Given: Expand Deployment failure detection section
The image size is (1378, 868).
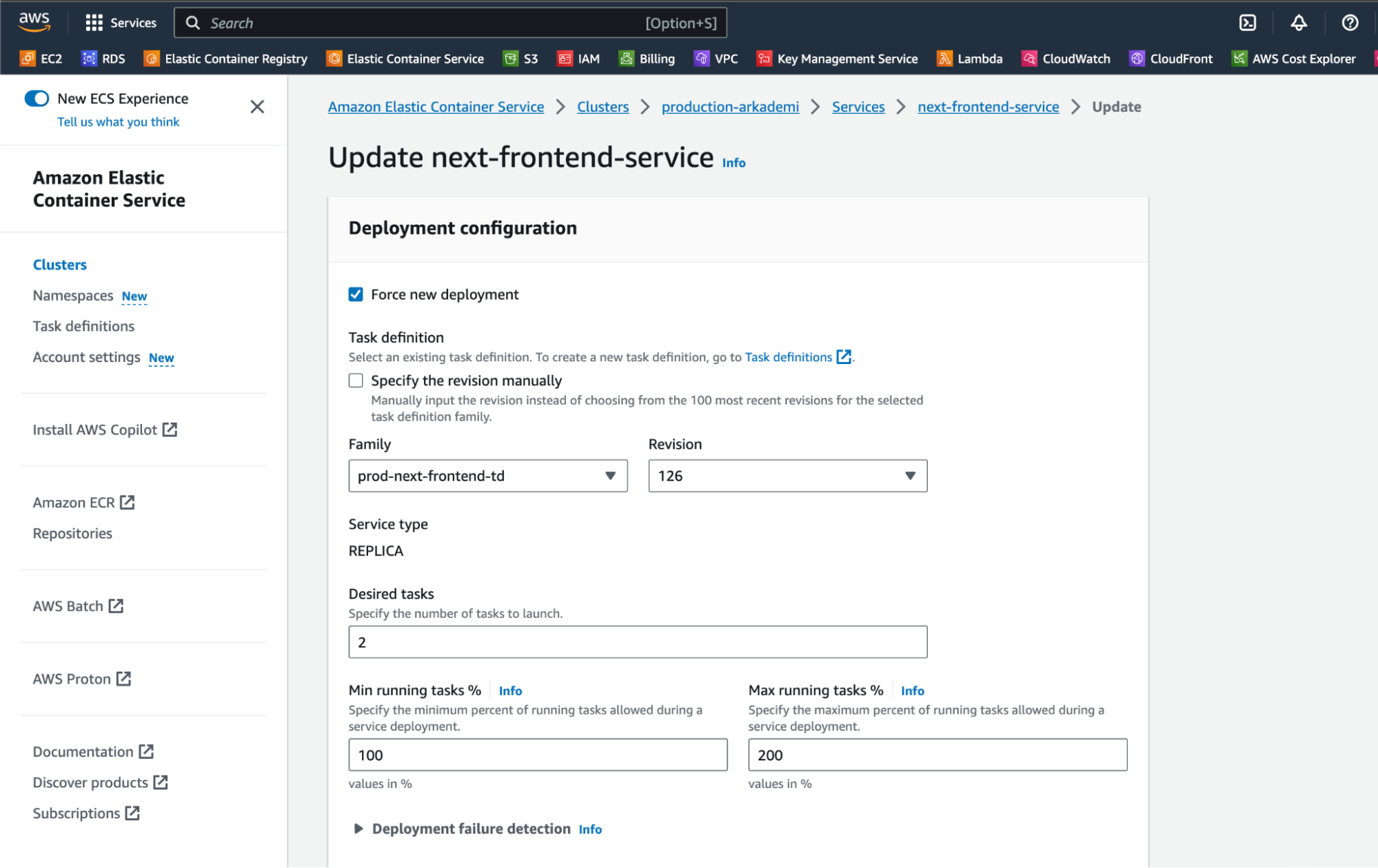Looking at the screenshot, I should point(471,829).
